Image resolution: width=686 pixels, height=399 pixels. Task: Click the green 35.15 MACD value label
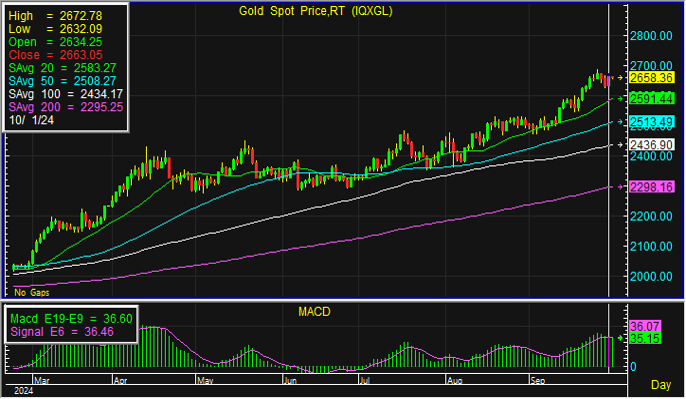pyautogui.click(x=645, y=339)
